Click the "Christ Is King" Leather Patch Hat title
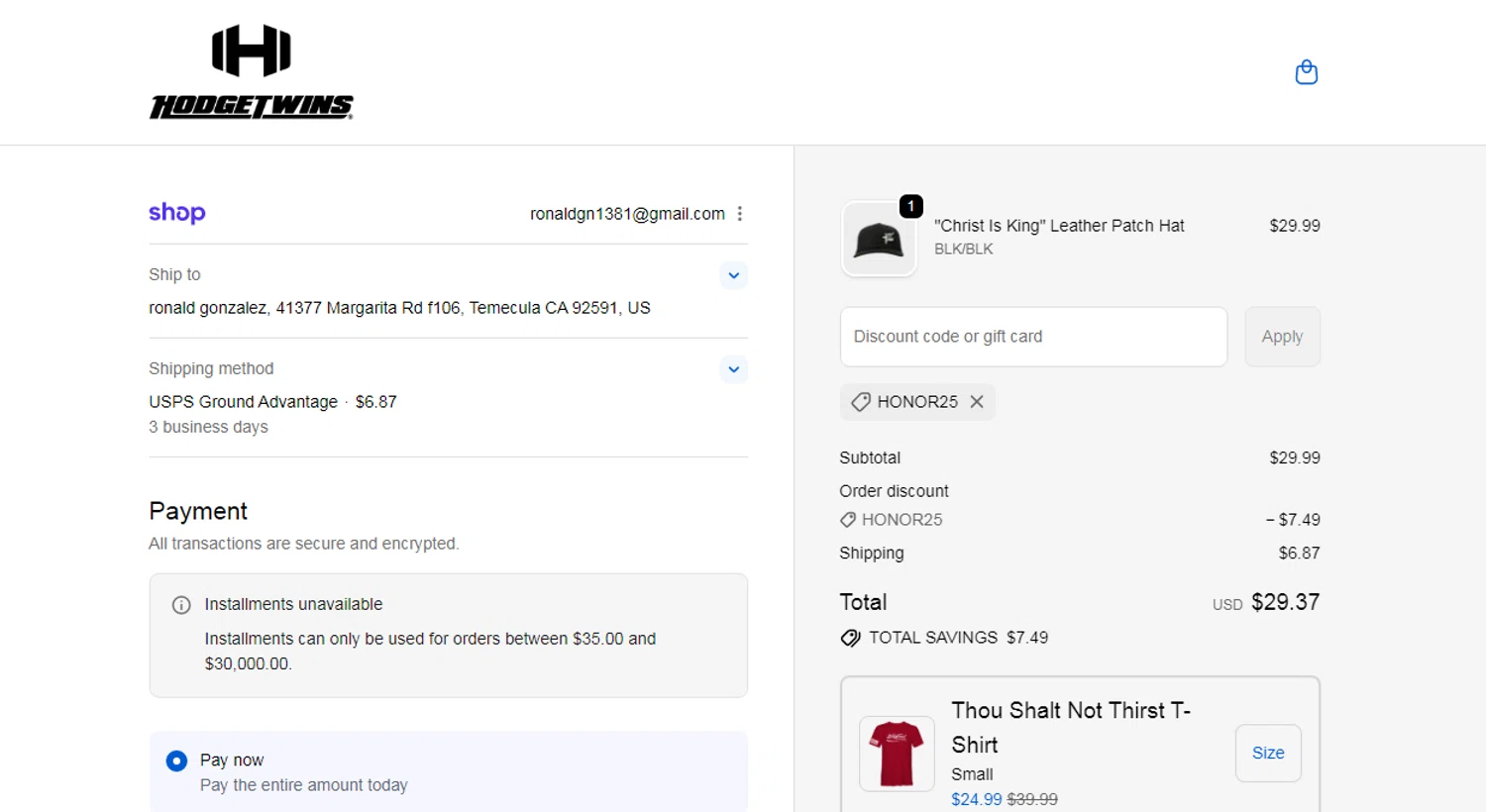Screen dimensions: 1486x812 [1059, 226]
